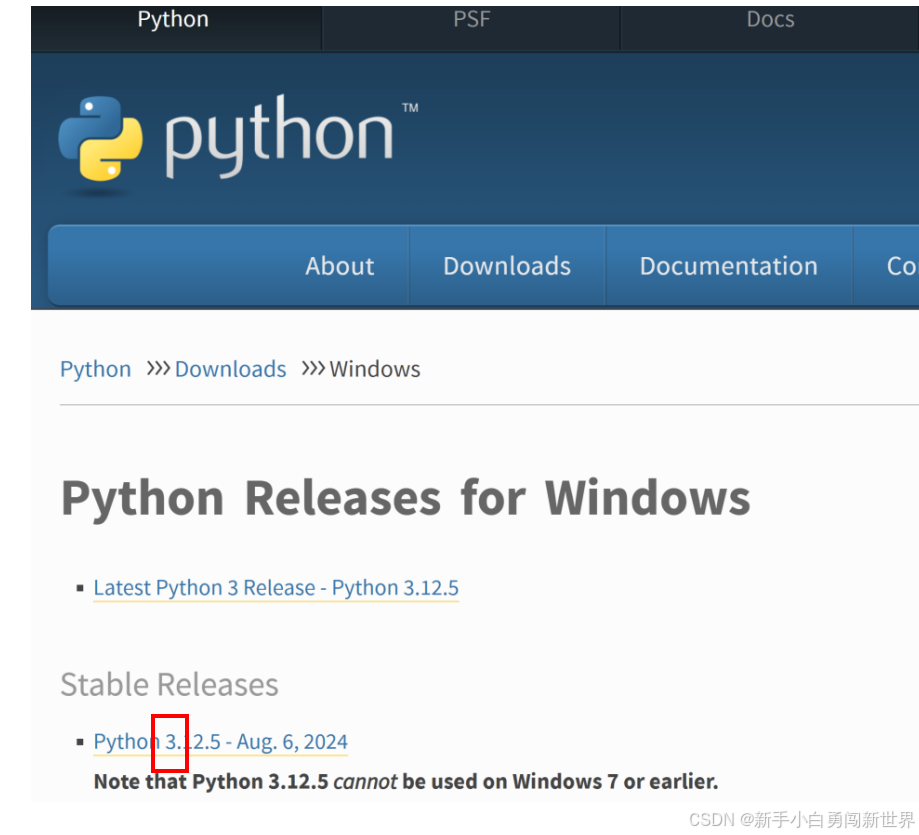Viewport: 919px width, 835px height.
Task: Open the Python menu in the top bar
Action: click(x=172, y=18)
